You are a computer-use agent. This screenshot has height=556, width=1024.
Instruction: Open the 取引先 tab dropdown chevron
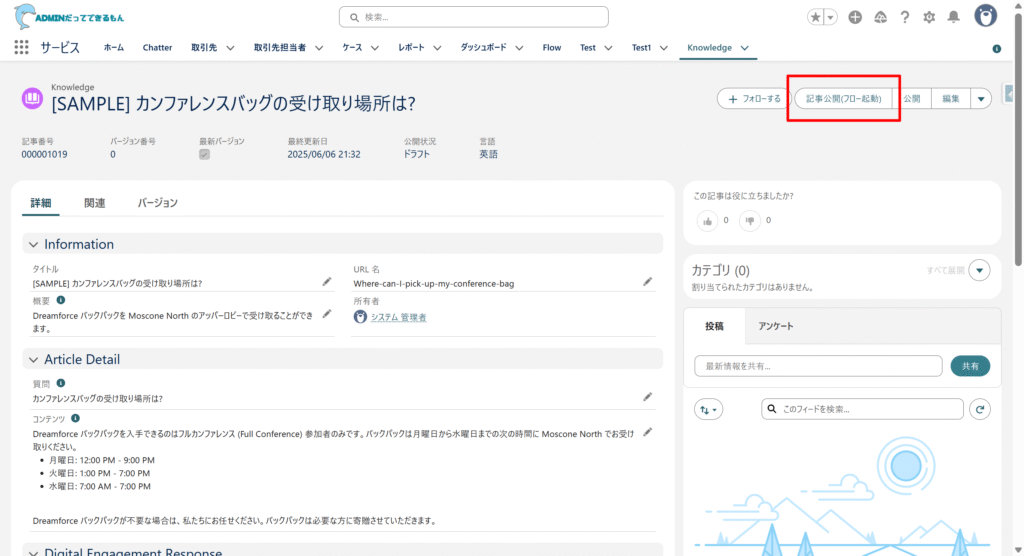coord(230,48)
